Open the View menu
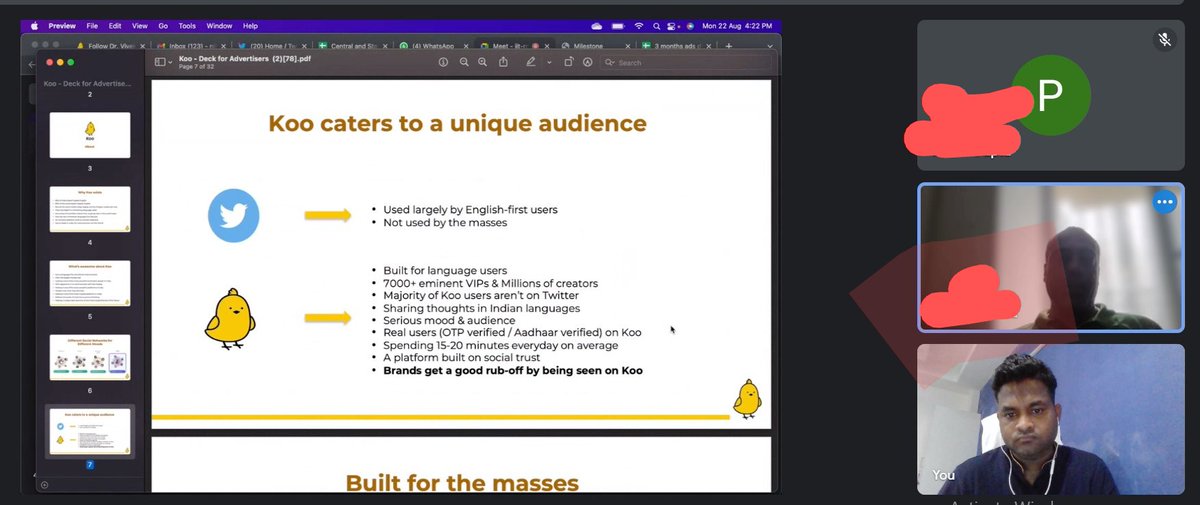 (140, 26)
